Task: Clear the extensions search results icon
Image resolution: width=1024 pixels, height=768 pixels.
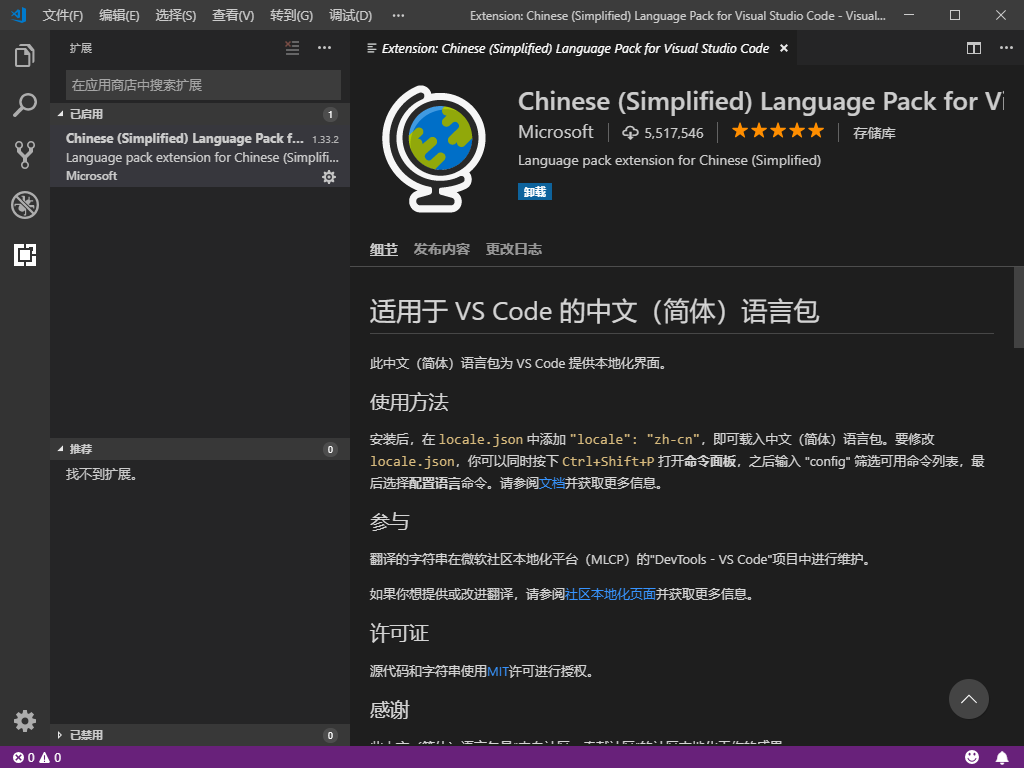Action: [292, 47]
